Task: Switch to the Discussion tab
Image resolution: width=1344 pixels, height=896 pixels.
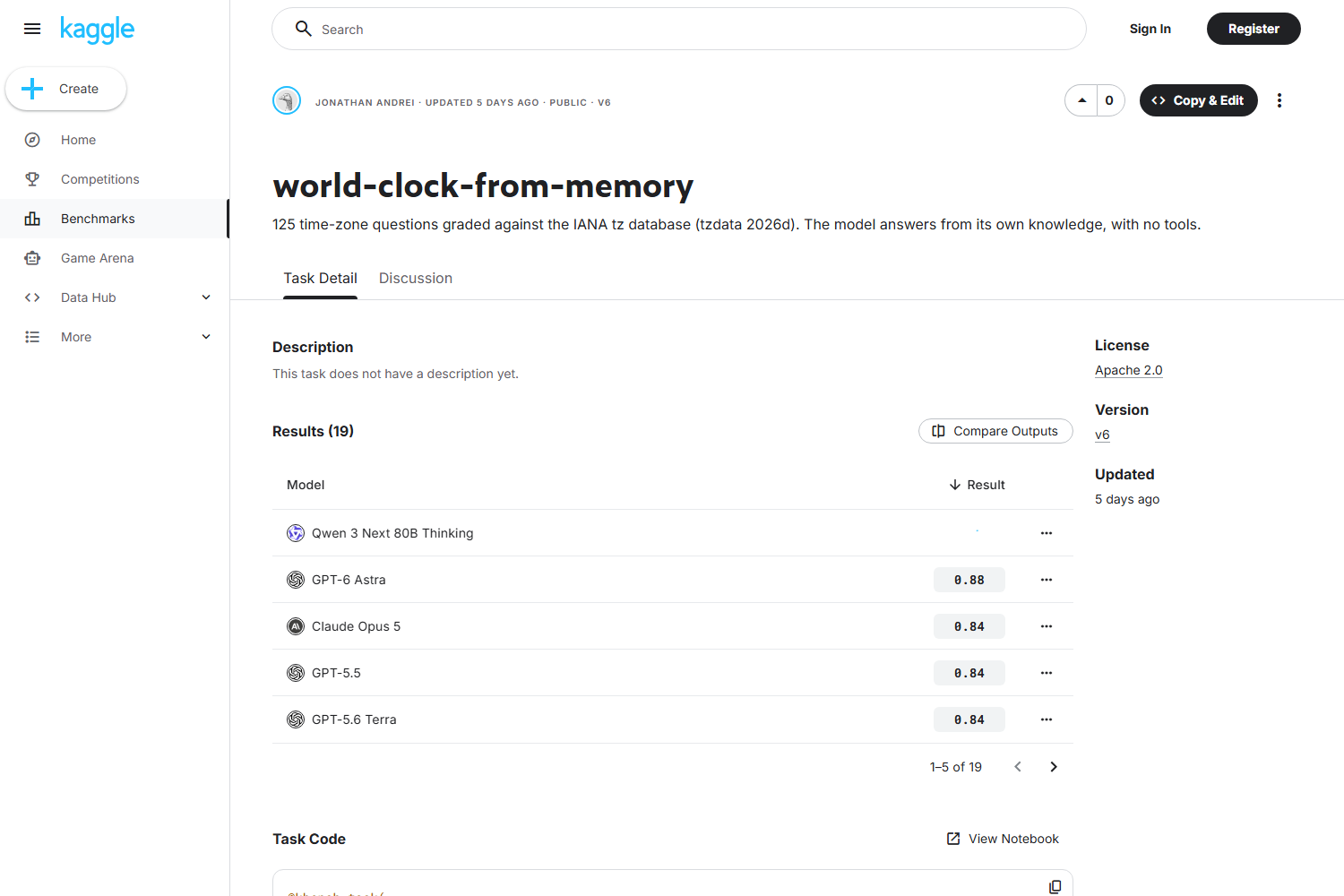Action: click(416, 279)
